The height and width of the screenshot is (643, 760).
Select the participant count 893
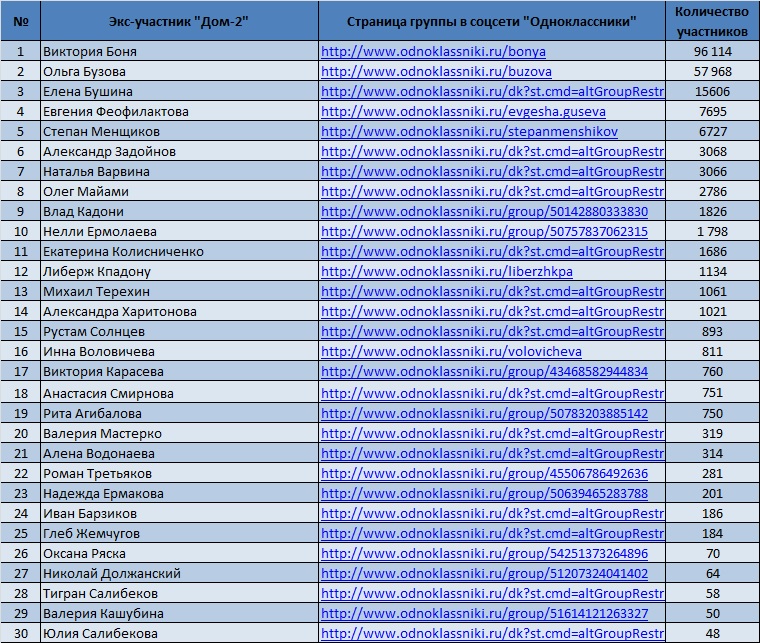click(712, 331)
